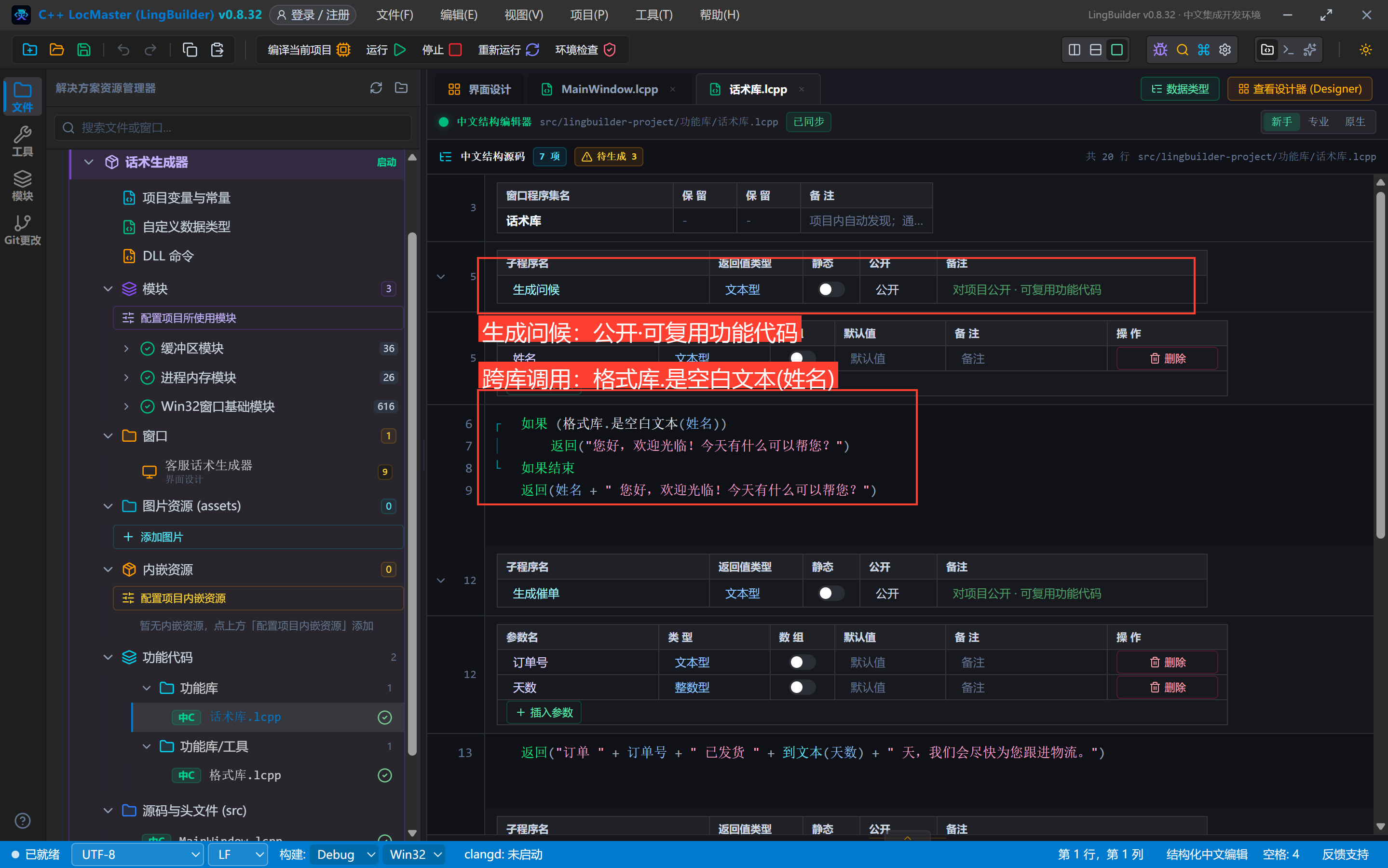This screenshot has height=868, width=1388.
Task: Click the open folder toolbar icon
Action: point(57,50)
